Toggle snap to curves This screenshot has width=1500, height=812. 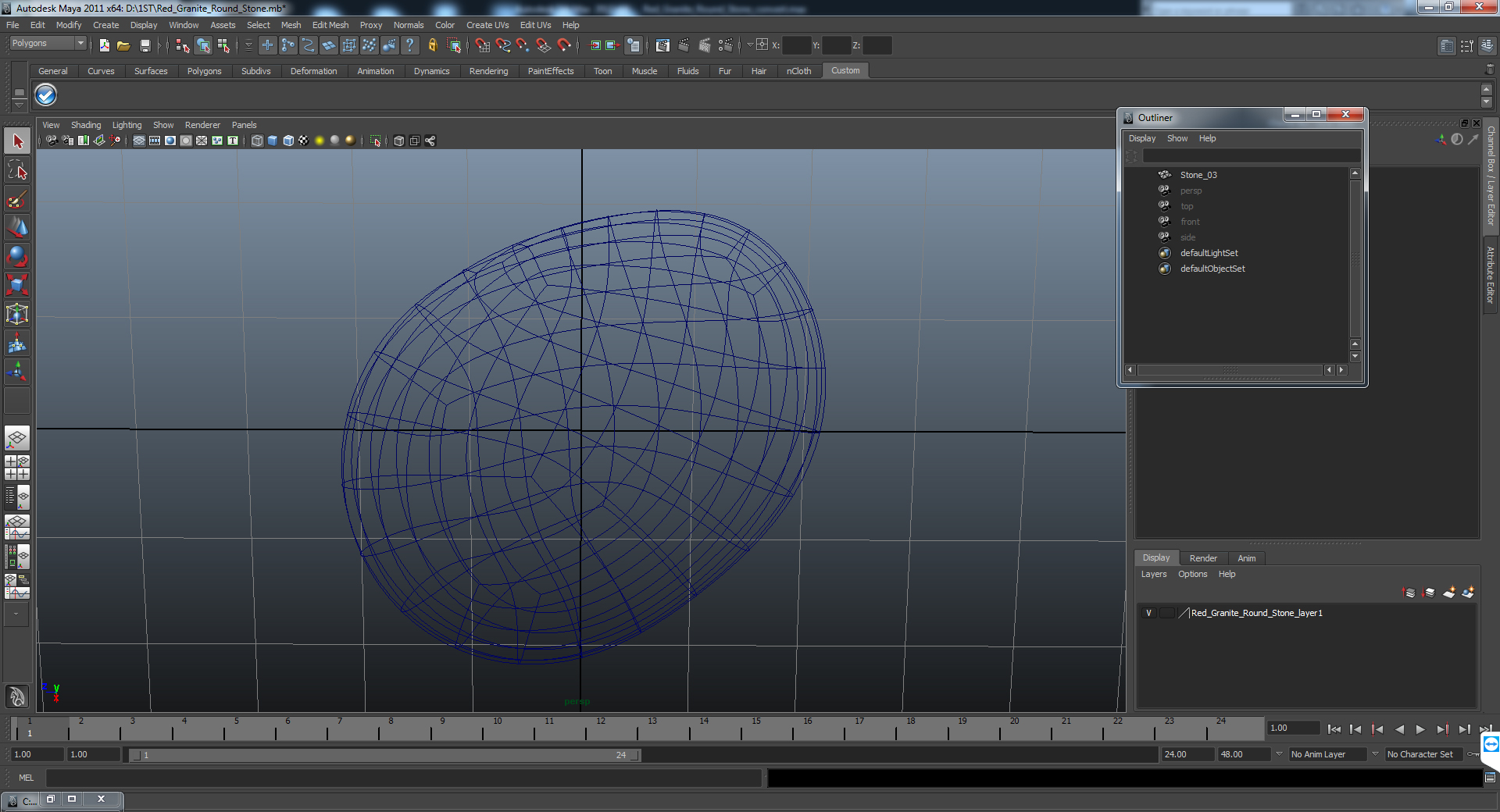pos(503,45)
